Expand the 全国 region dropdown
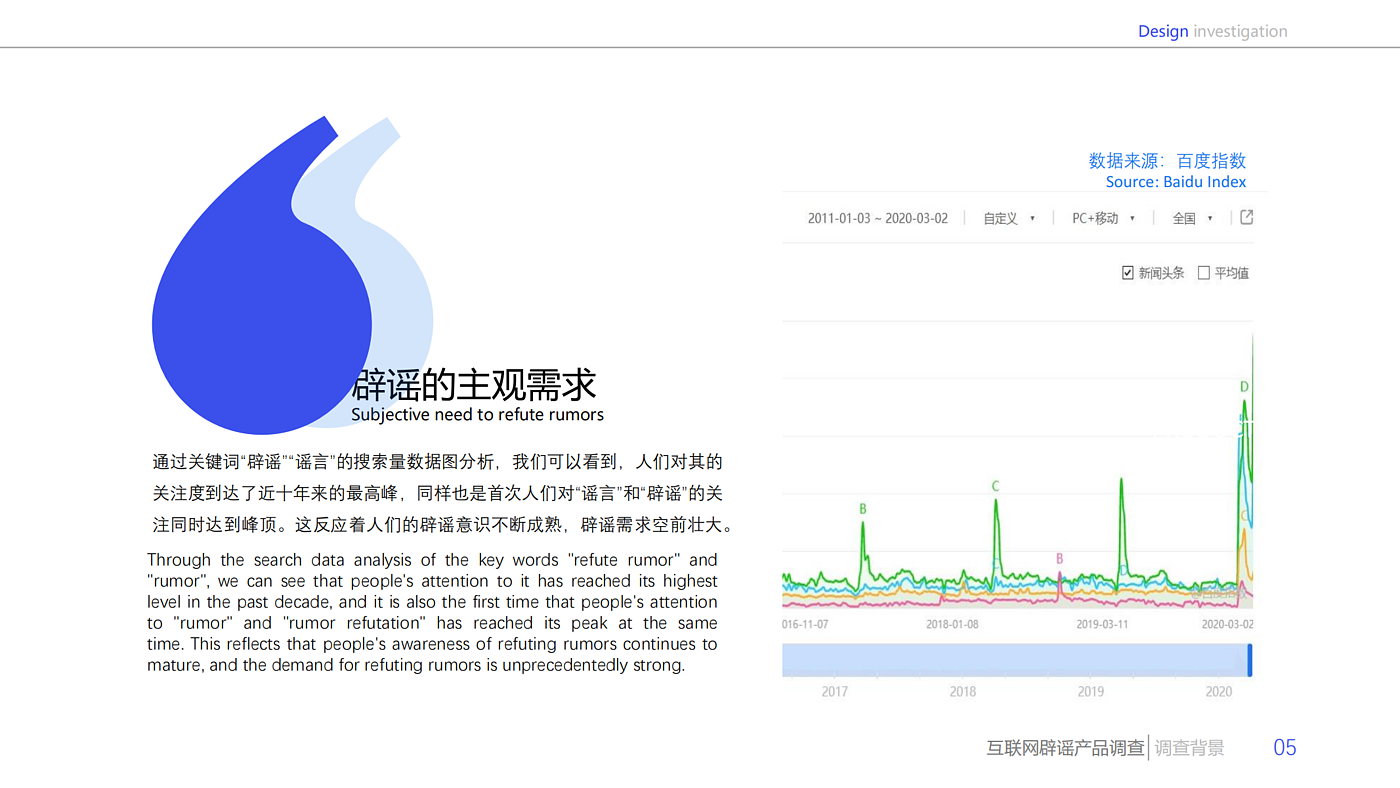 pos(1192,218)
